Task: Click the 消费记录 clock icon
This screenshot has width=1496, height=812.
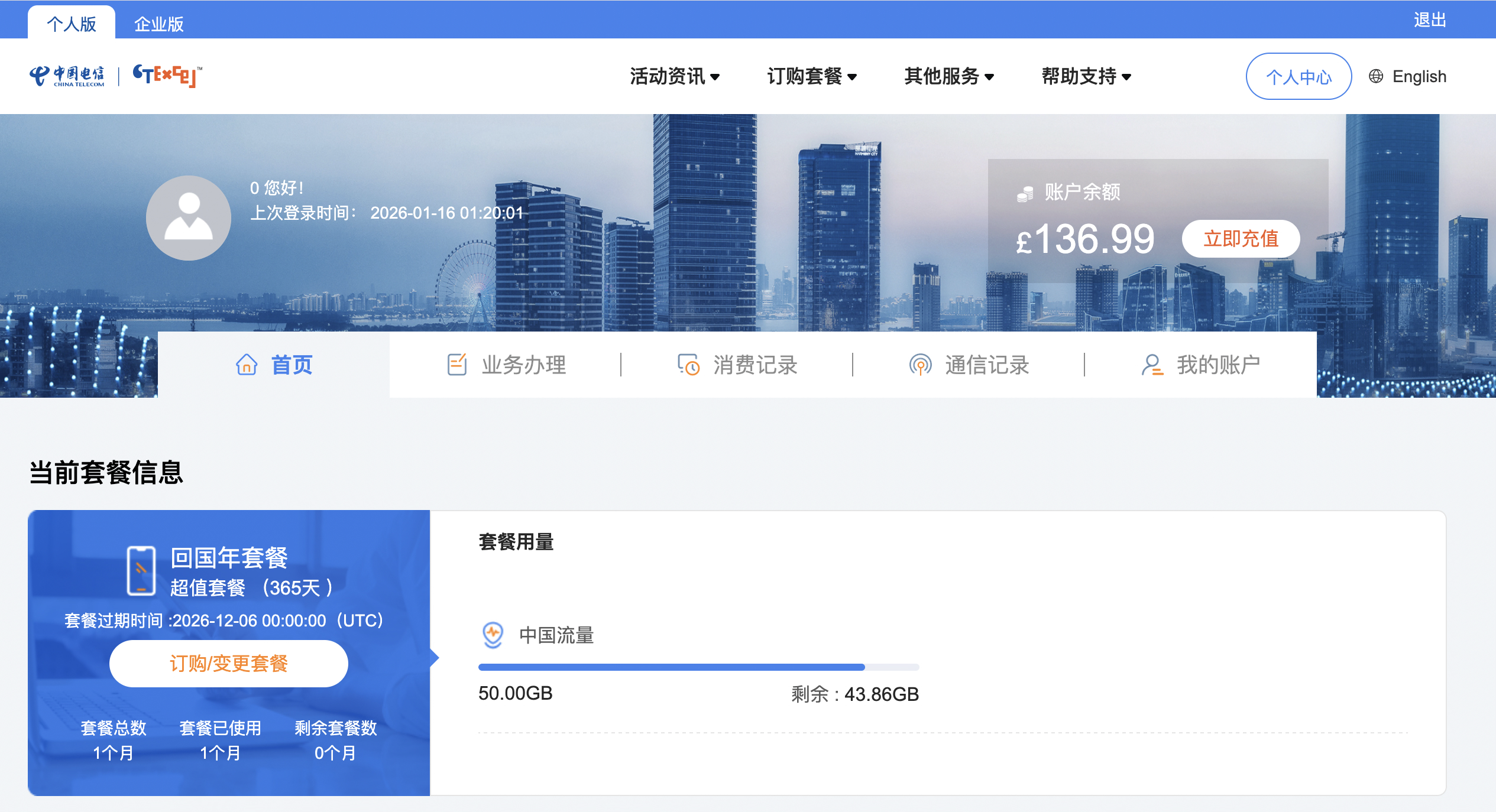Action: (688, 365)
